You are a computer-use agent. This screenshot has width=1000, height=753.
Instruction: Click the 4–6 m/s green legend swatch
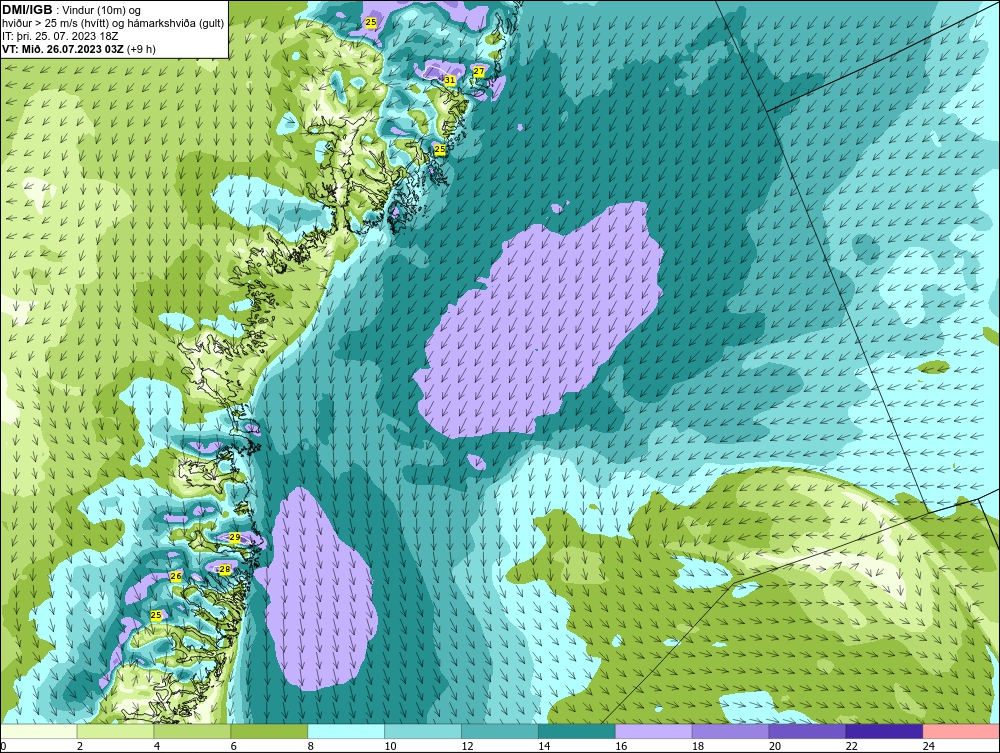(x=192, y=731)
